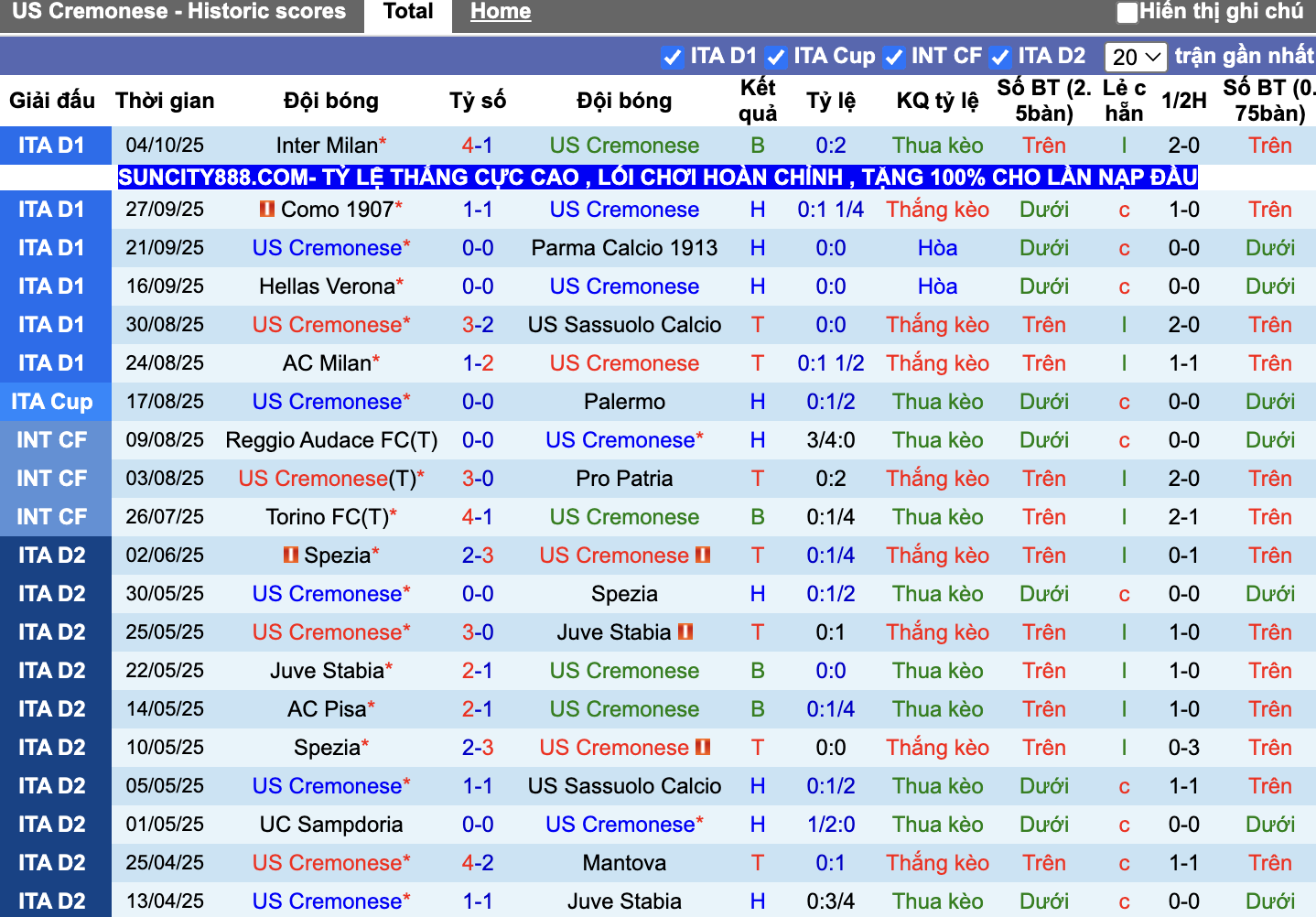Open Inter Milan team link on 04/10/25
This screenshot has height=917, width=1316.
coord(327,146)
